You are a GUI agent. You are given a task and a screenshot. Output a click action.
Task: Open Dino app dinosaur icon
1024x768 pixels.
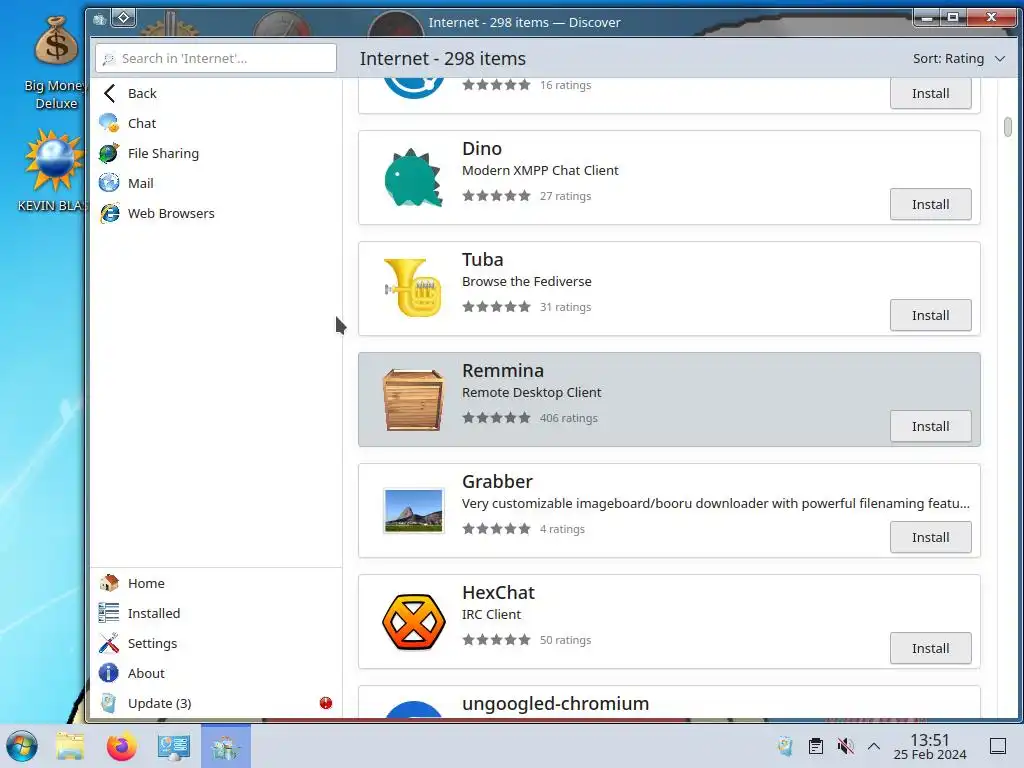[413, 178]
